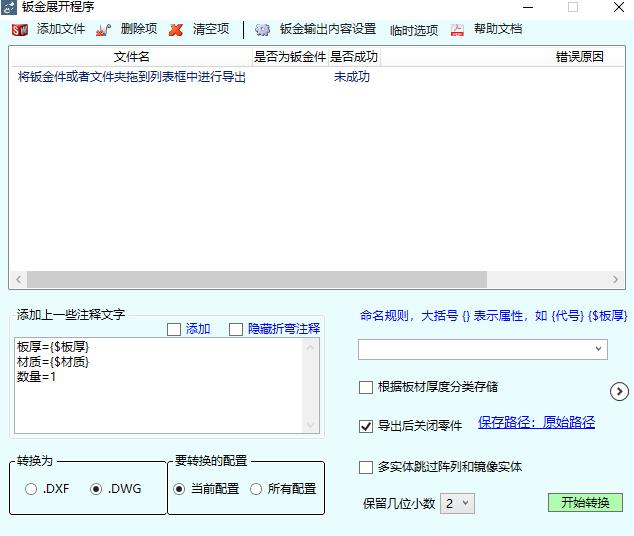
Task: Uncheck 导出后关闭零件
Action: pyautogui.click(x=366, y=426)
